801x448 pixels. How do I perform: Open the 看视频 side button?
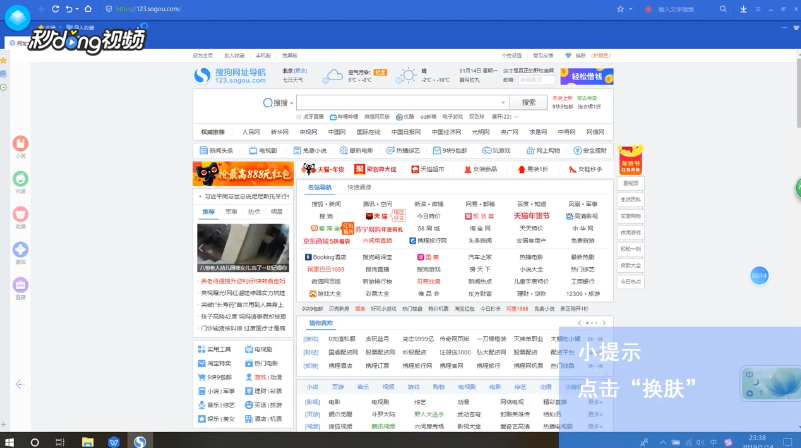click(630, 183)
